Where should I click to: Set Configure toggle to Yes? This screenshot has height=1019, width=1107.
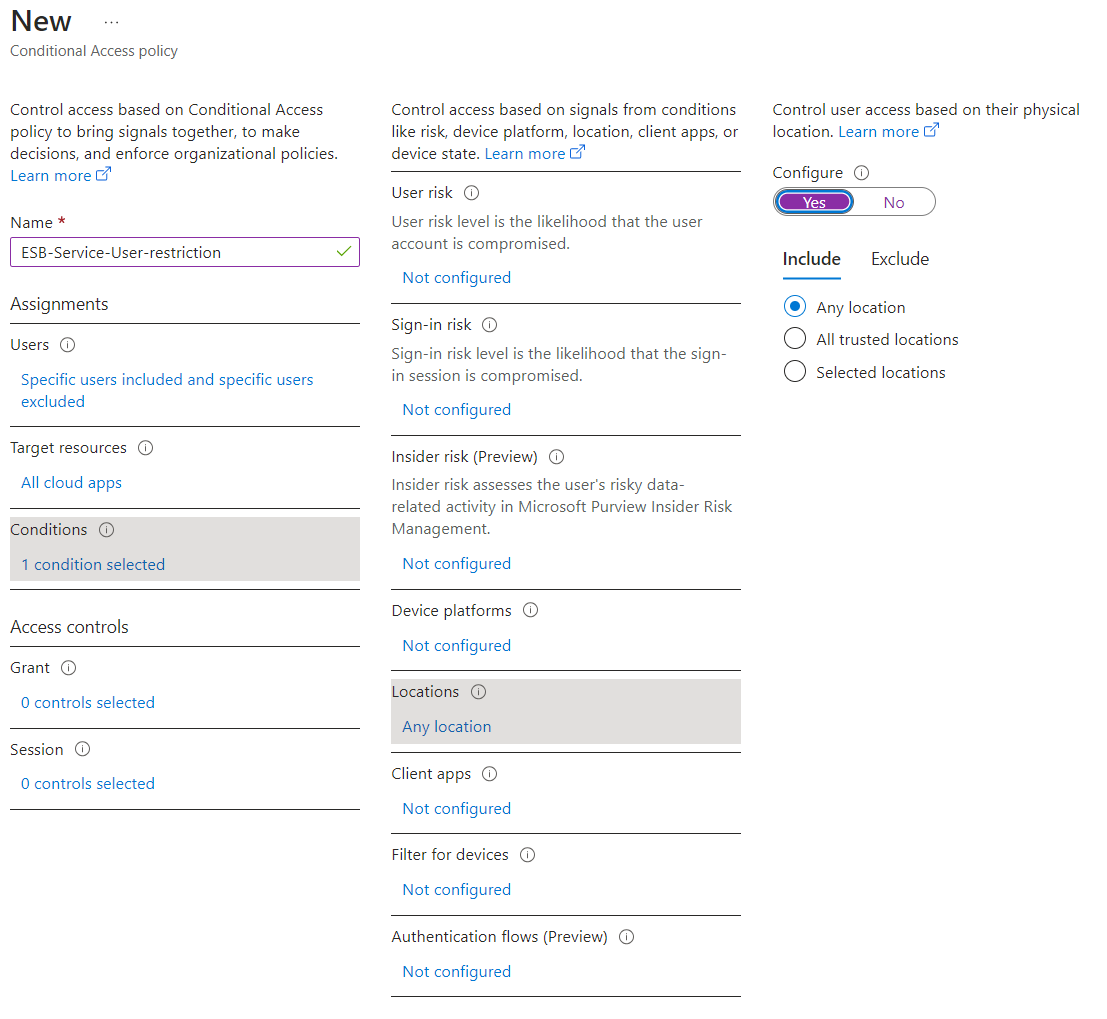814,202
